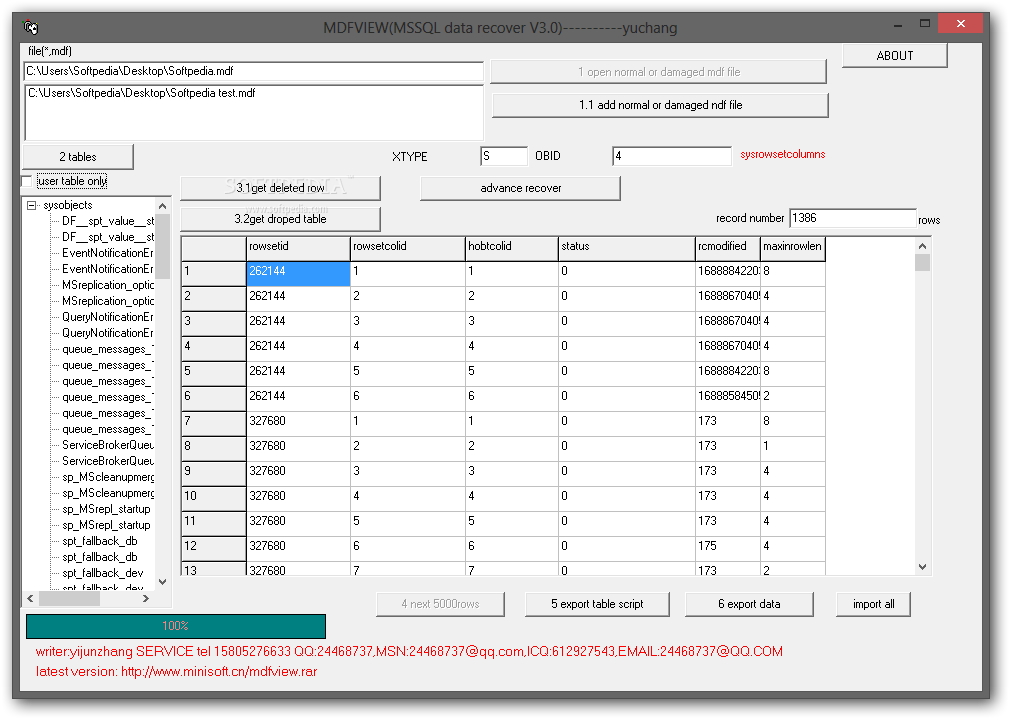
Task: Click '5 export table script' button
Action: [x=597, y=604]
